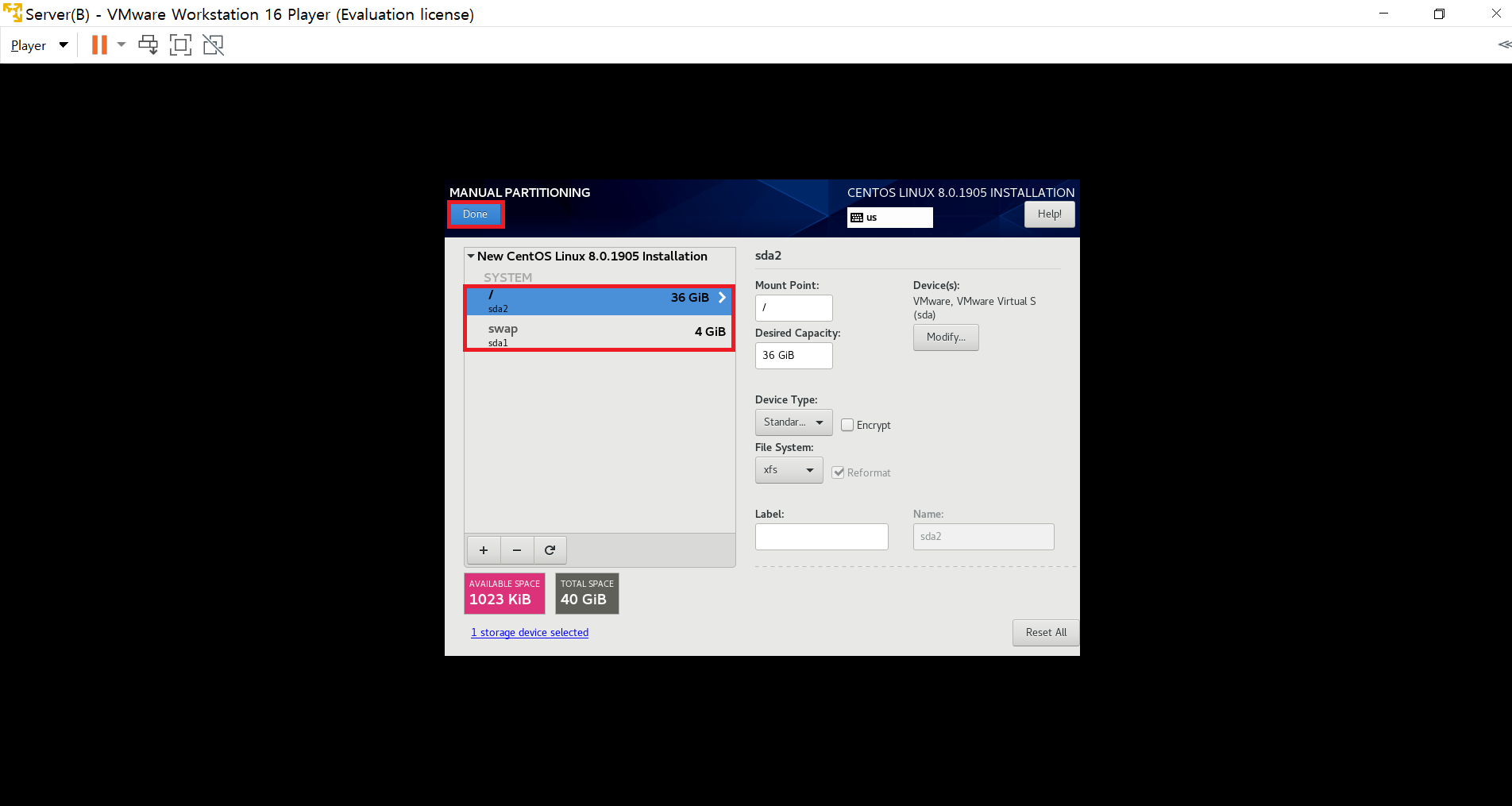
Task: Click the Mount Point field
Action: (x=793, y=308)
